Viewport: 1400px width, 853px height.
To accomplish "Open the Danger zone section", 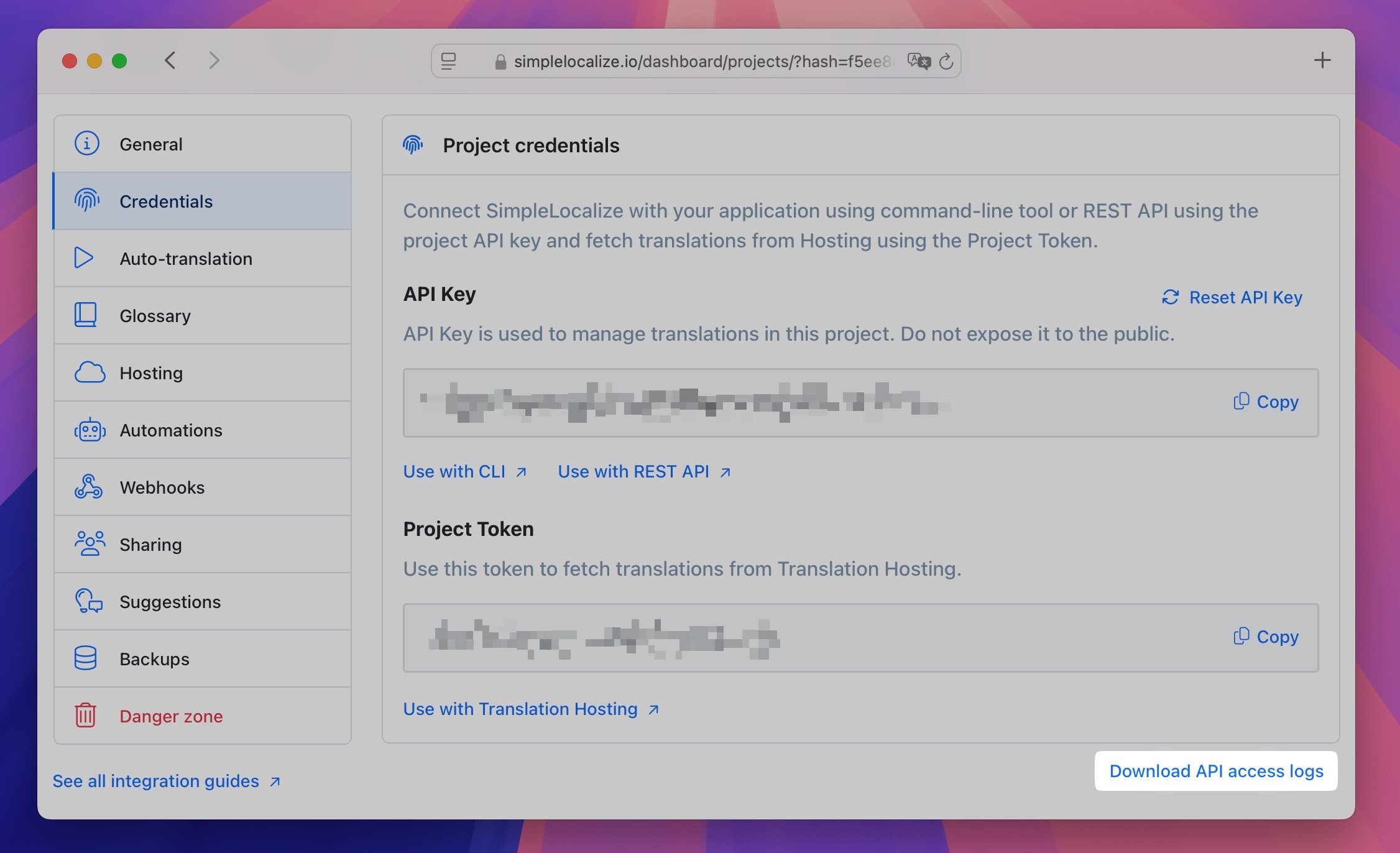I will (x=203, y=716).
